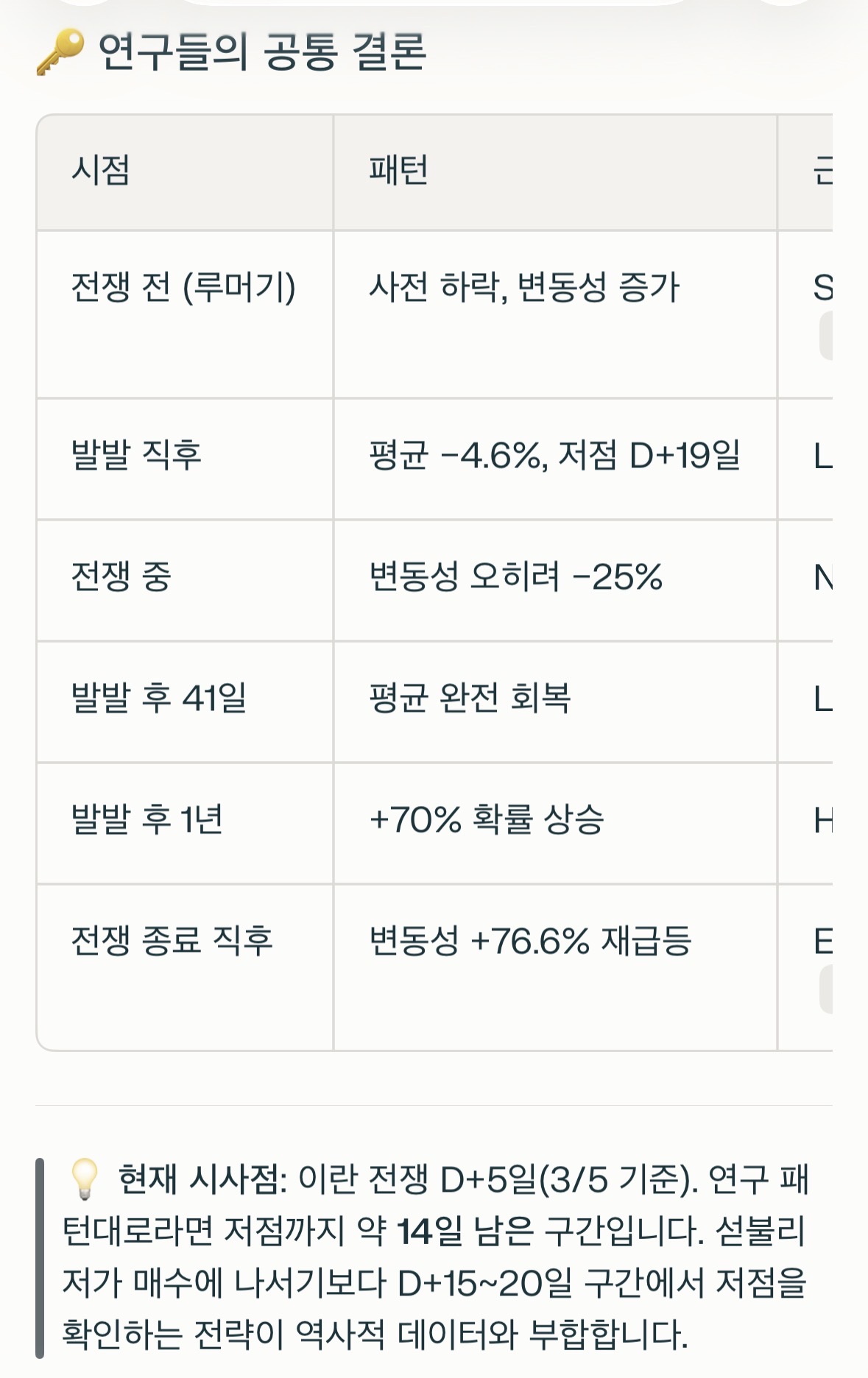Click the "전쟁 전 (루머기)" cell
The height and width of the screenshot is (1378, 868).
[x=183, y=287]
